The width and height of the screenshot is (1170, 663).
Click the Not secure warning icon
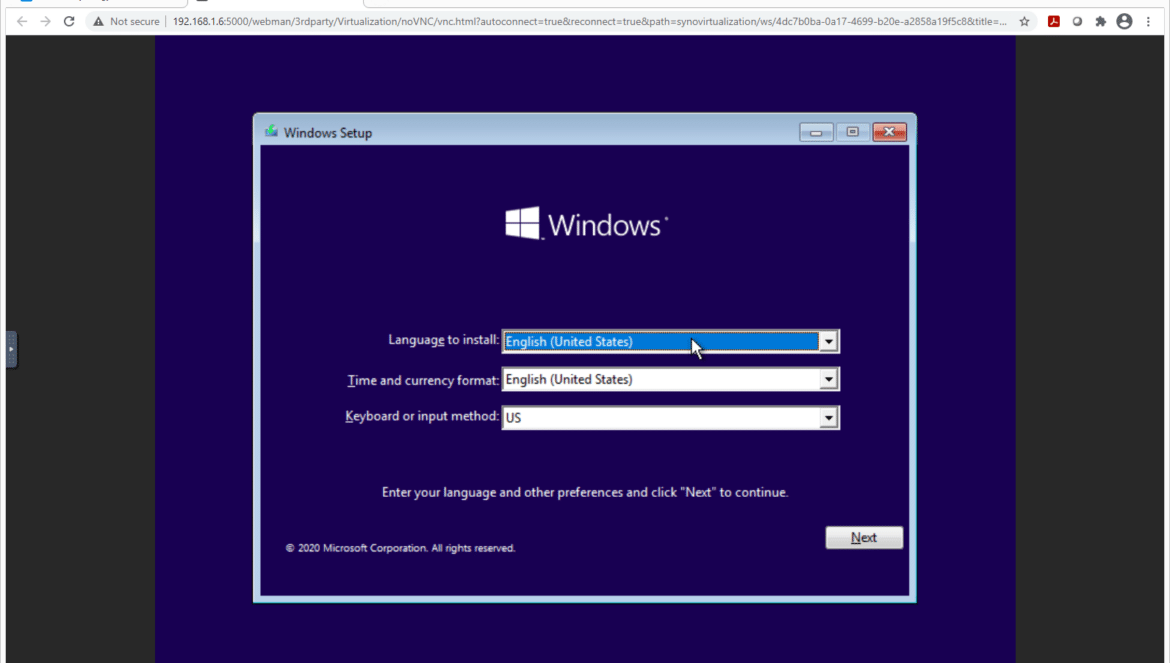point(98,22)
